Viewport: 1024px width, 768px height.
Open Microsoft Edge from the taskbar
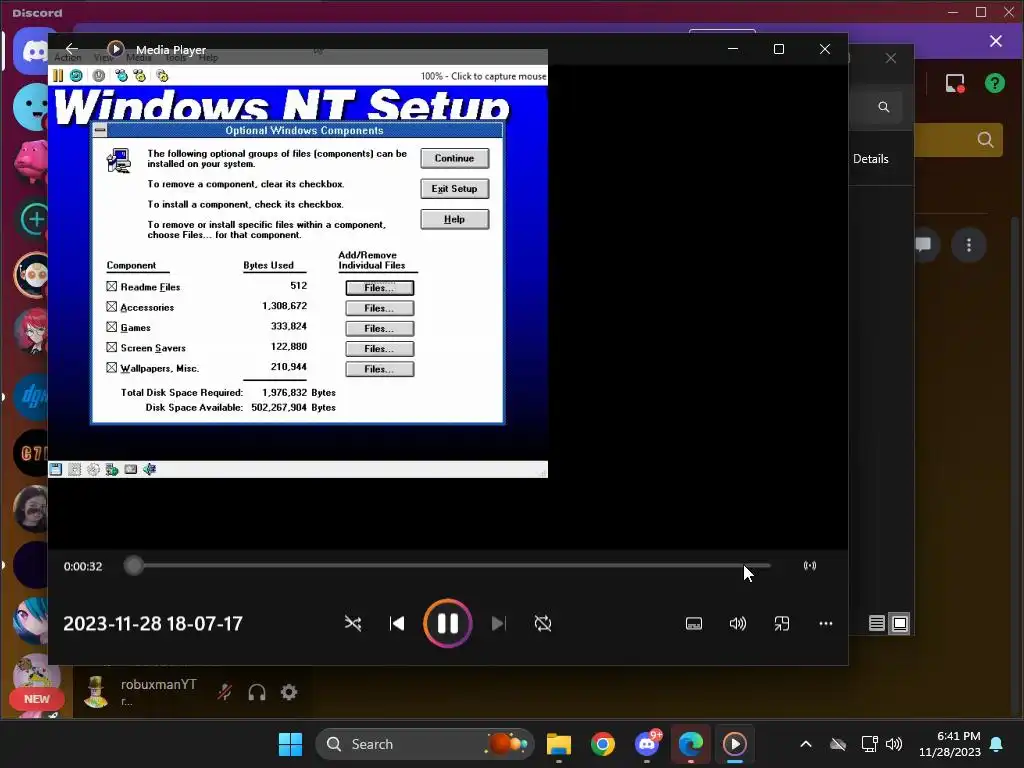(690, 744)
